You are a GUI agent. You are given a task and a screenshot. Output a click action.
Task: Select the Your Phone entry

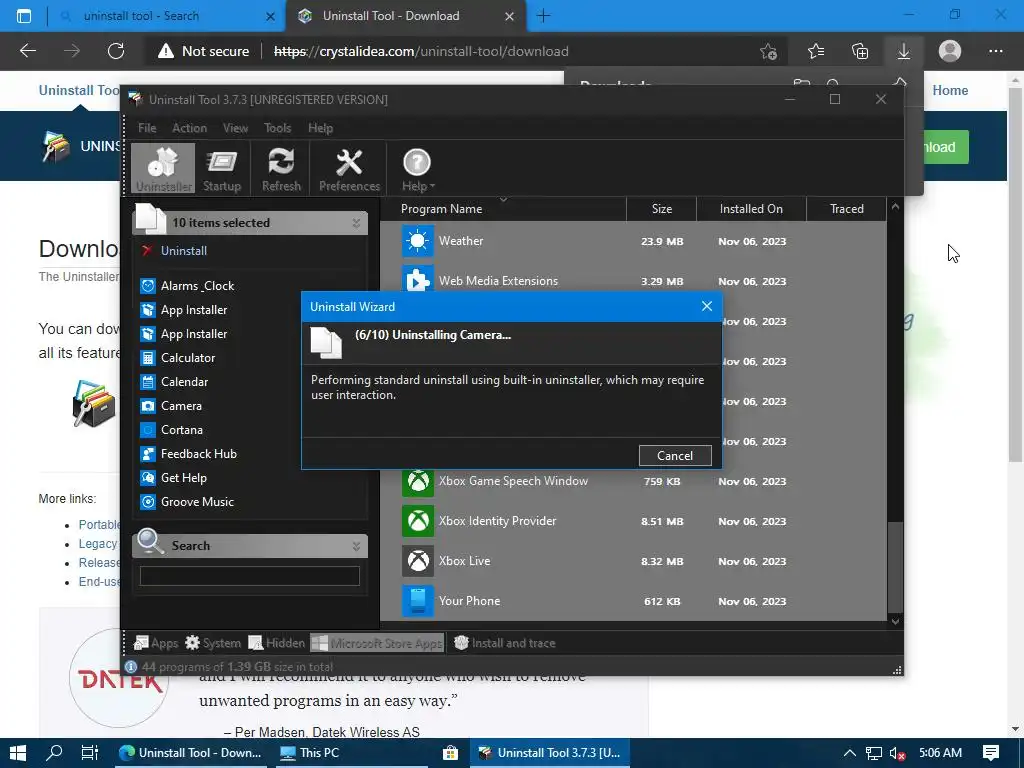click(633, 601)
